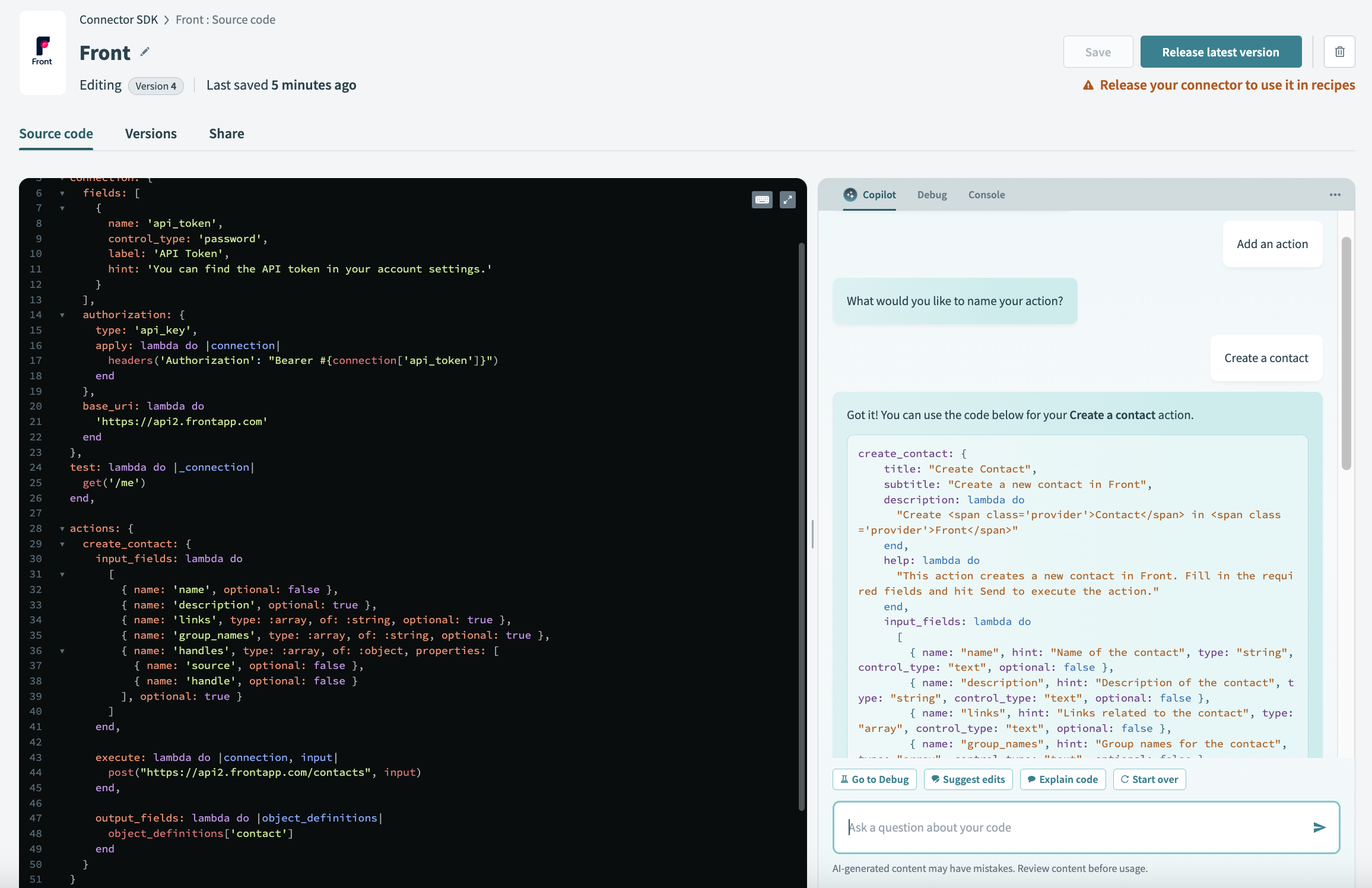Screen dimensions: 1372x888
Task: Click the warning icon beside release notice
Action: pyautogui.click(x=1088, y=85)
